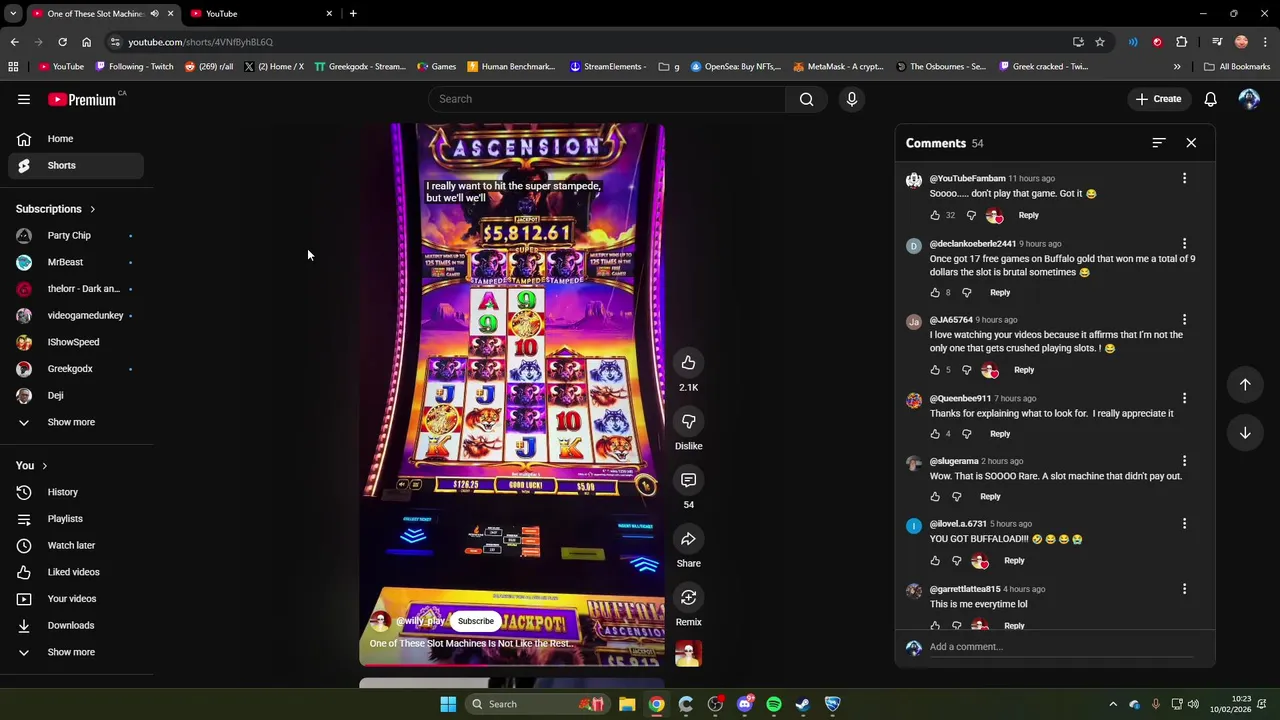
Task: Open History in the sidebar
Action: [x=76, y=492]
